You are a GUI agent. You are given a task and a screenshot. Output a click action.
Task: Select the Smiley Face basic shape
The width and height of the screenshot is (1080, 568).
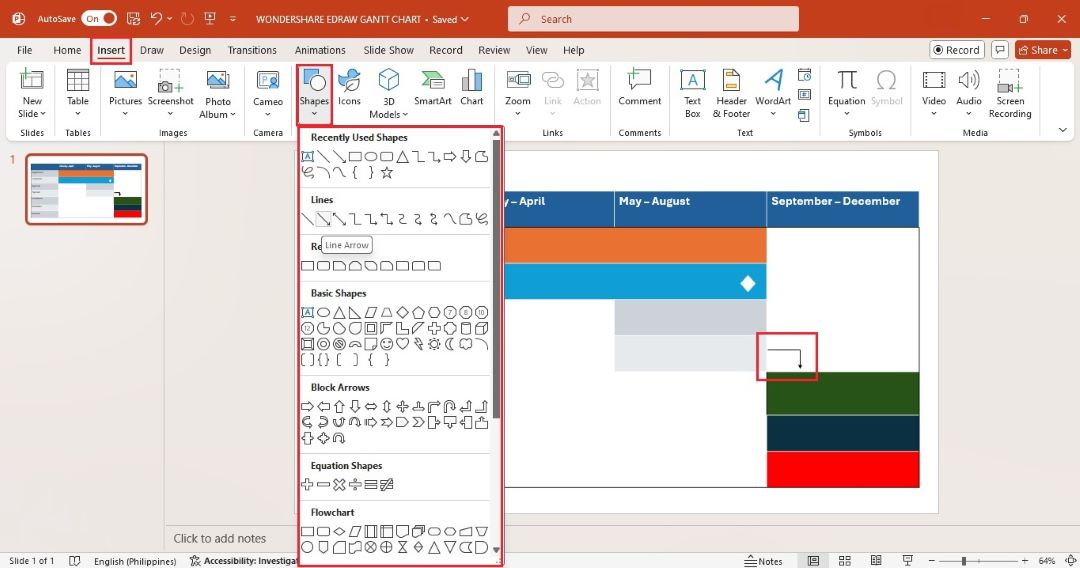pyautogui.click(x=386, y=344)
